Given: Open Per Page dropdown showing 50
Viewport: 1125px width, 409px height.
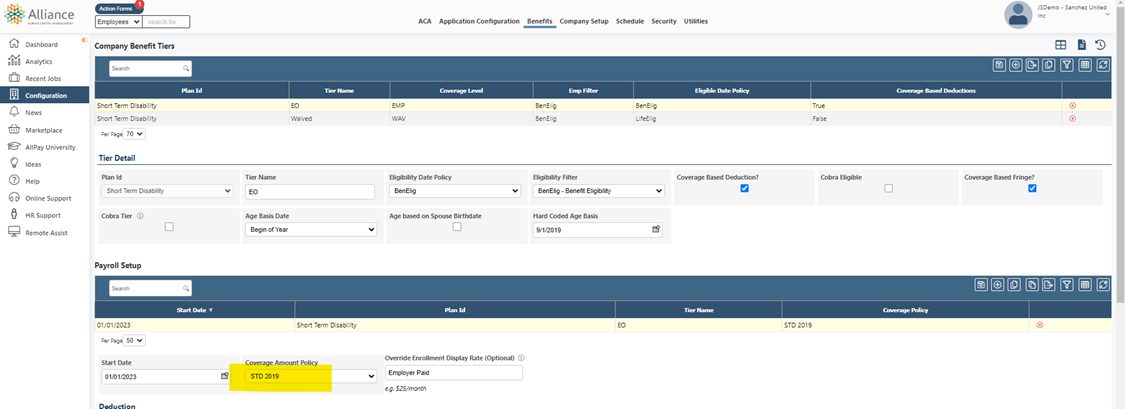Looking at the screenshot, I should click(x=134, y=340).
